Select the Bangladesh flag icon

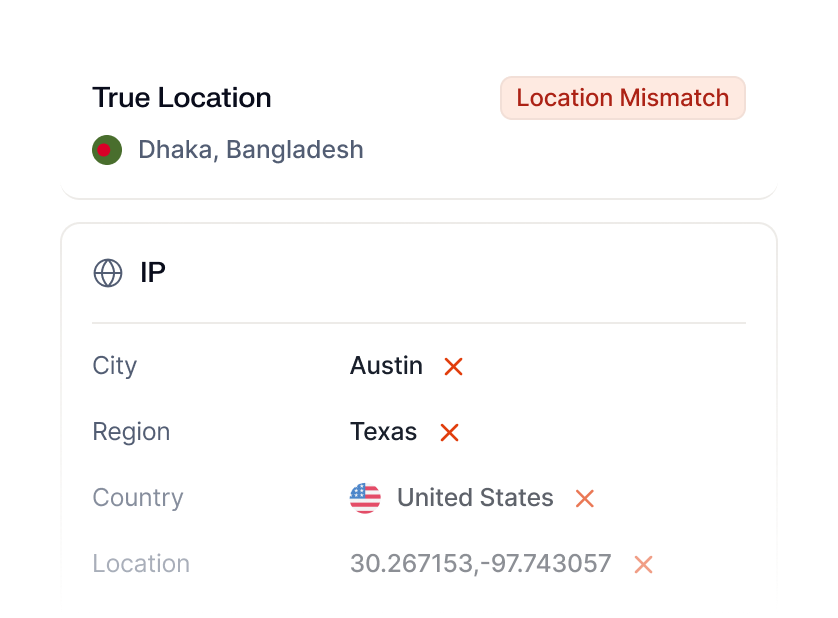pyautogui.click(x=107, y=148)
